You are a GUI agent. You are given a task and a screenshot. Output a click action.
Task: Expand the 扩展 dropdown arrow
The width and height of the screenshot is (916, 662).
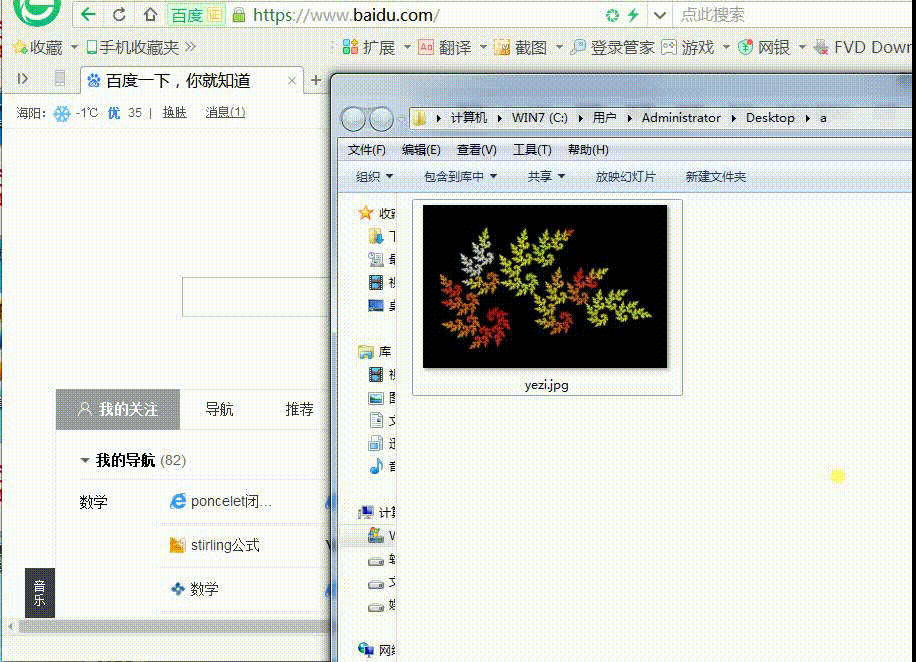coord(407,47)
